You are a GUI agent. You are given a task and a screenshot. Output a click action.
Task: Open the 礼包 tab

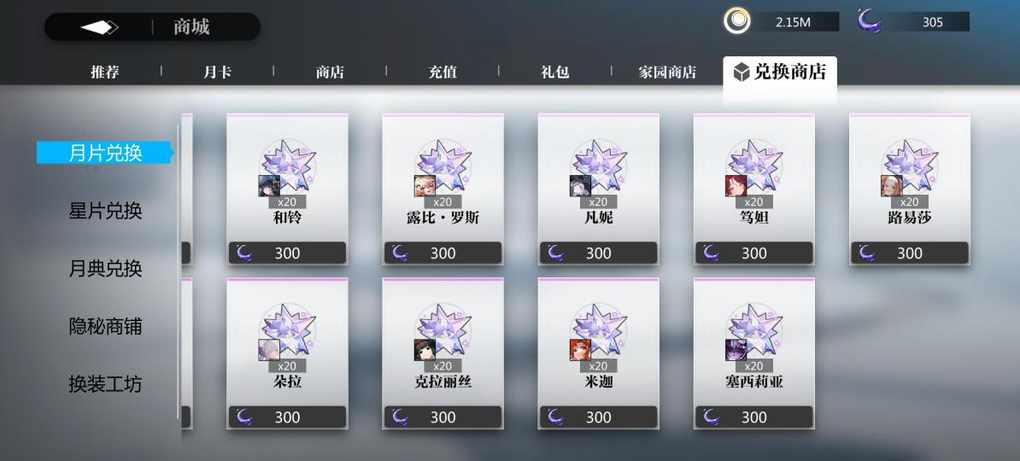555,72
